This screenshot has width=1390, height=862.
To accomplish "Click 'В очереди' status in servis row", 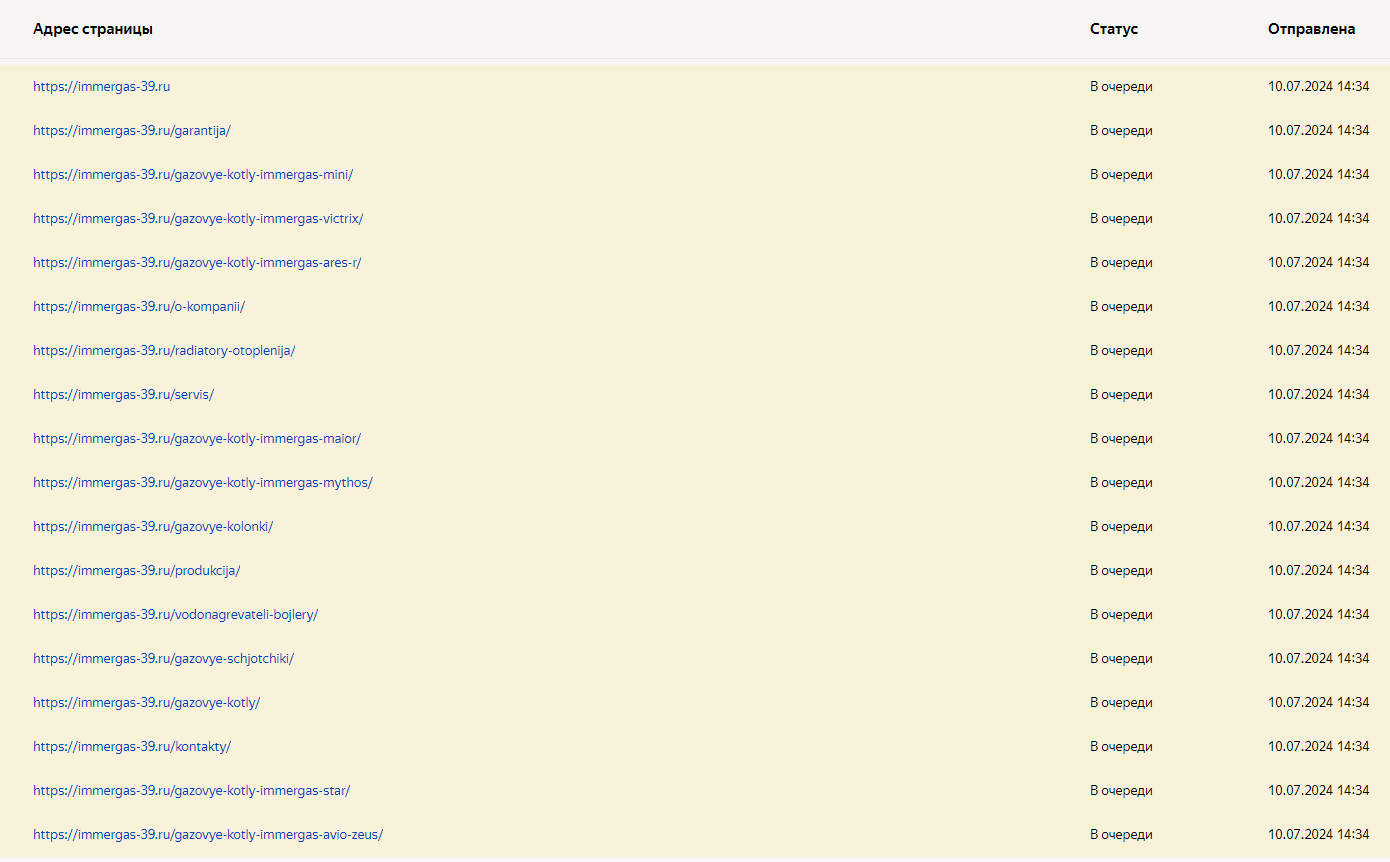I will [1121, 394].
